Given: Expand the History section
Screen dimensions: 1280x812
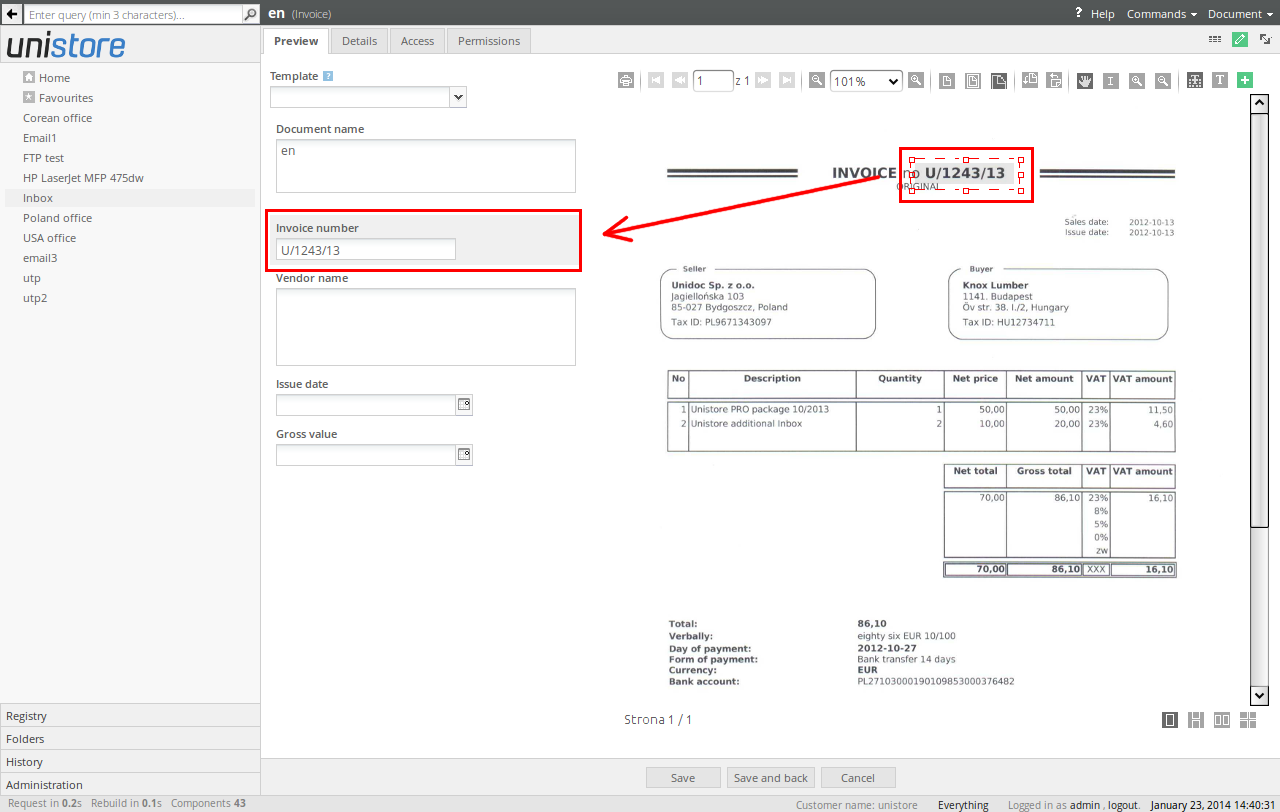Looking at the screenshot, I should click(x=130, y=762).
